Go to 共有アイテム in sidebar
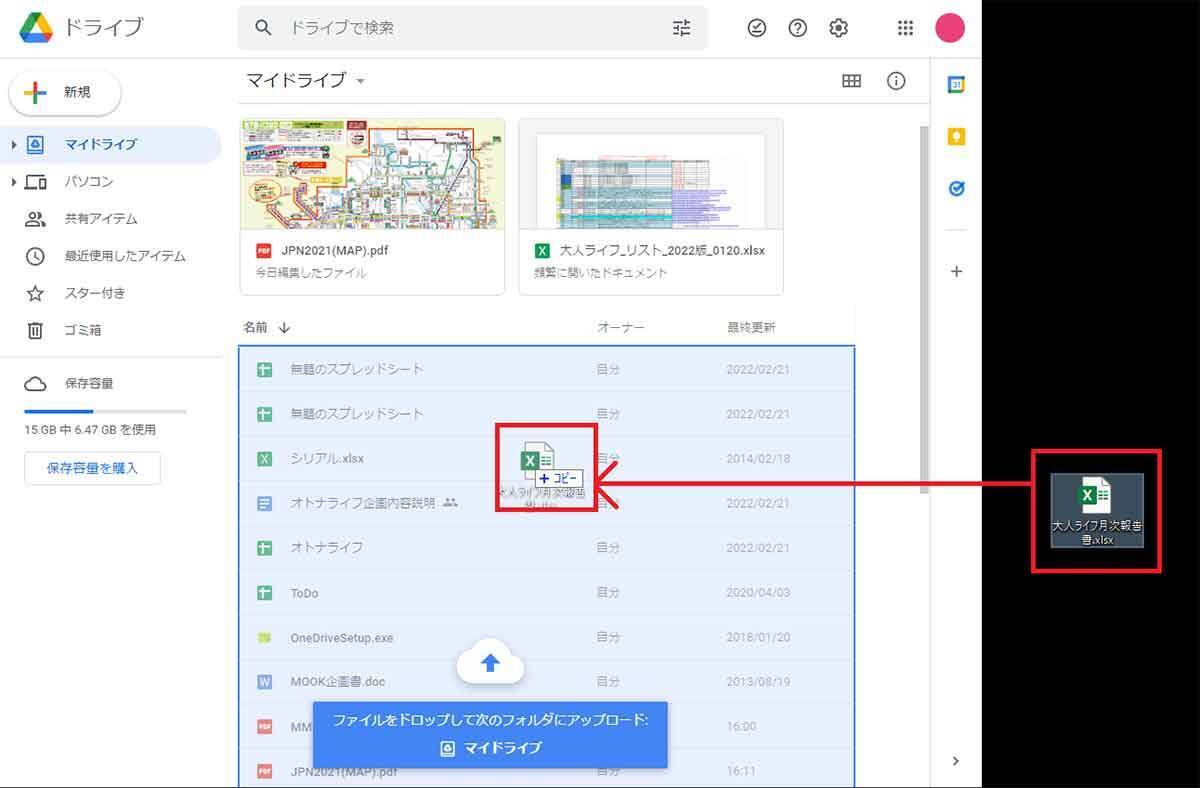Screen dimensions: 1200x788 [x=100, y=219]
